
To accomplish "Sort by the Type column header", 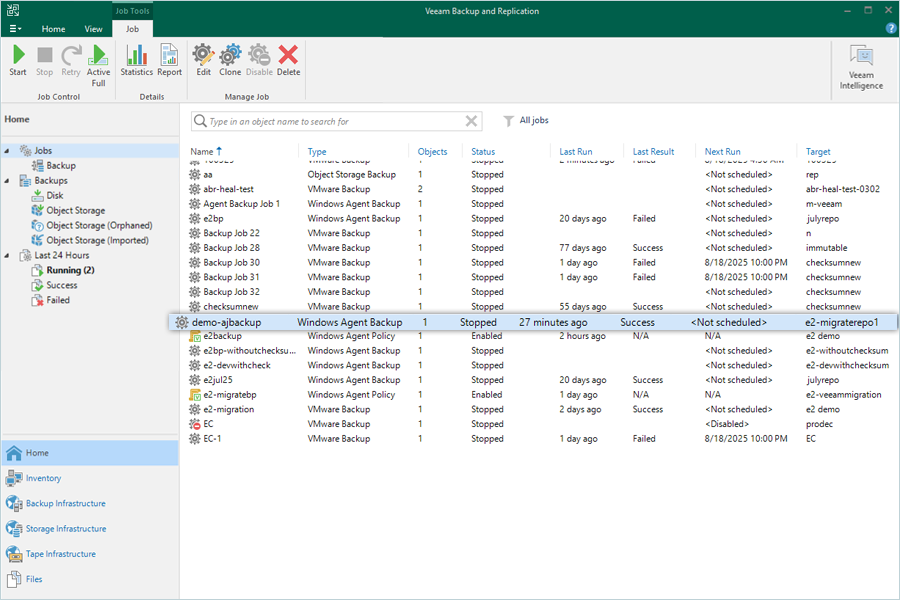I will pyautogui.click(x=317, y=152).
